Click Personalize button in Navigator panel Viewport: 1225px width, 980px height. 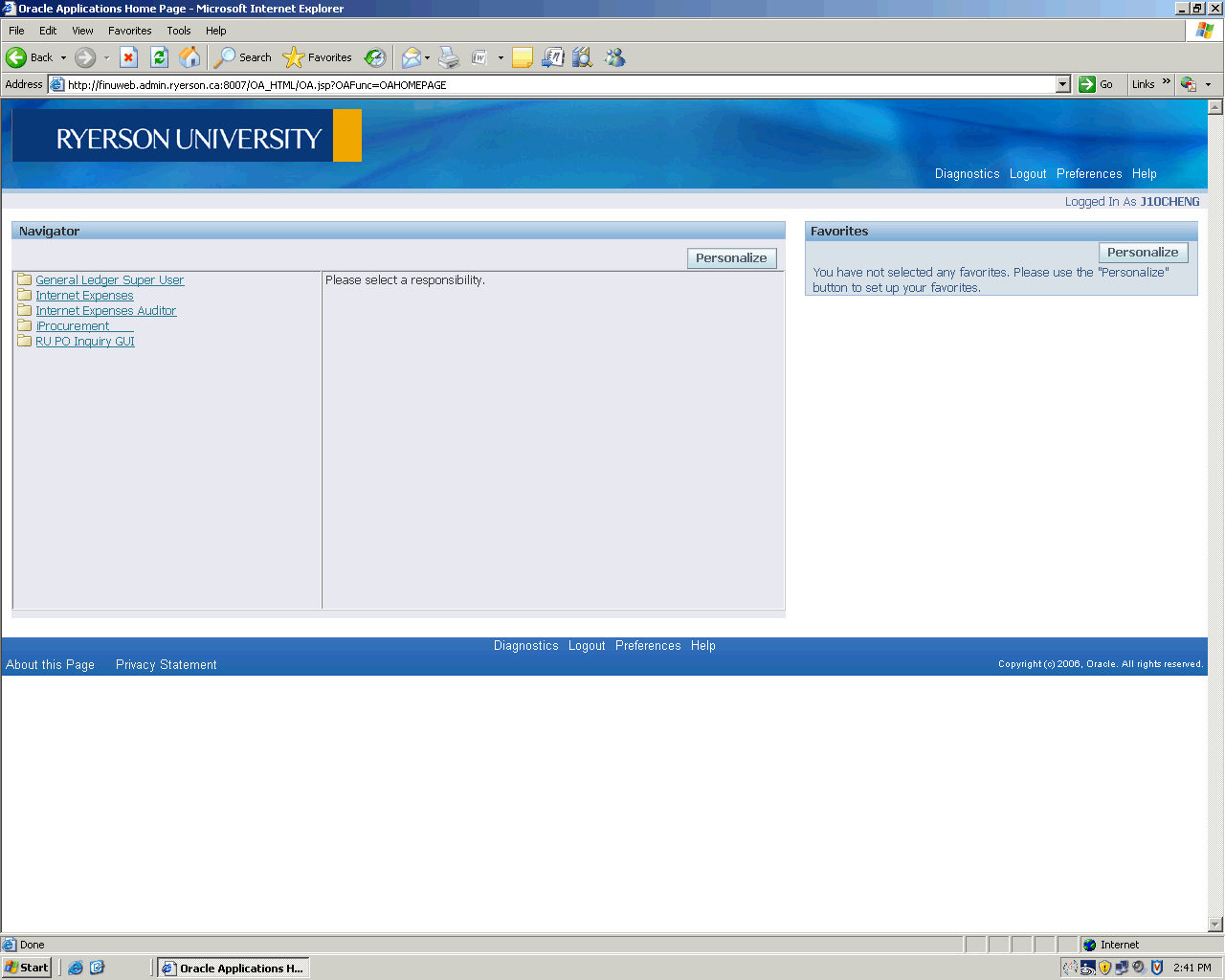(x=731, y=258)
